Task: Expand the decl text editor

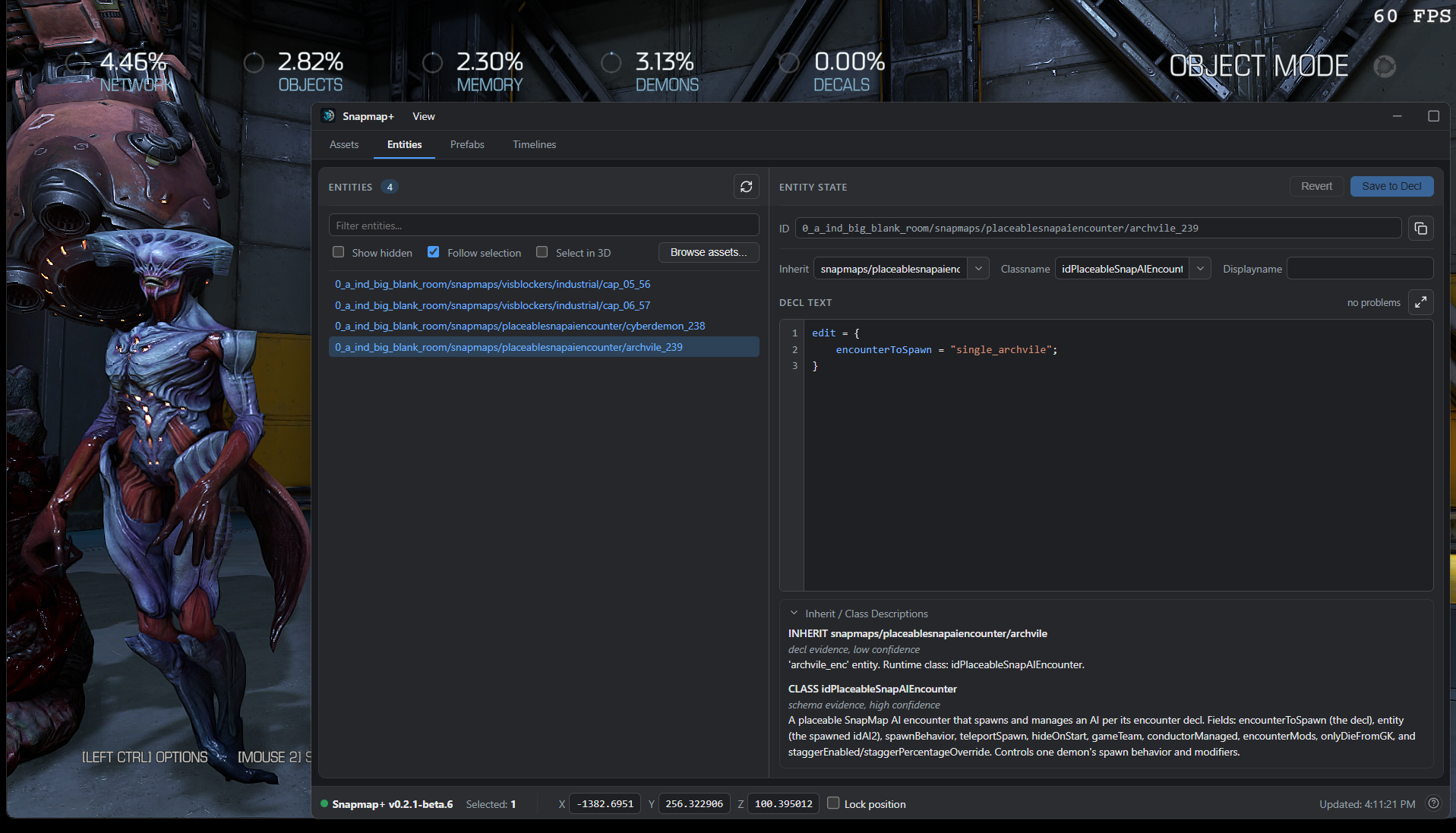Action: (1420, 302)
